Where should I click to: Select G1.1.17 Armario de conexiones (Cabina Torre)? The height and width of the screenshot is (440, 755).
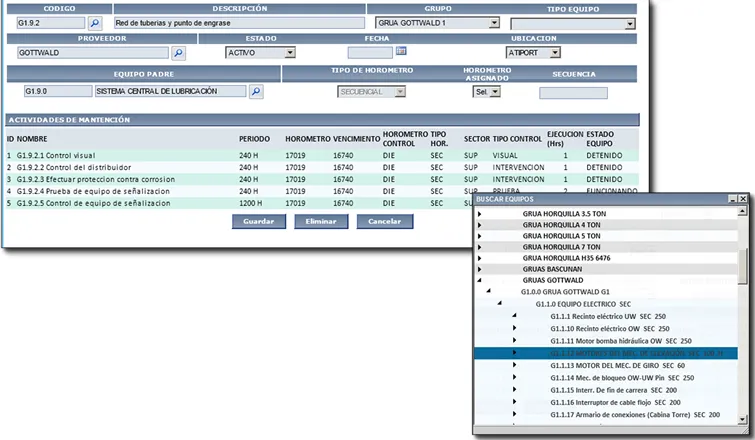tap(635, 414)
